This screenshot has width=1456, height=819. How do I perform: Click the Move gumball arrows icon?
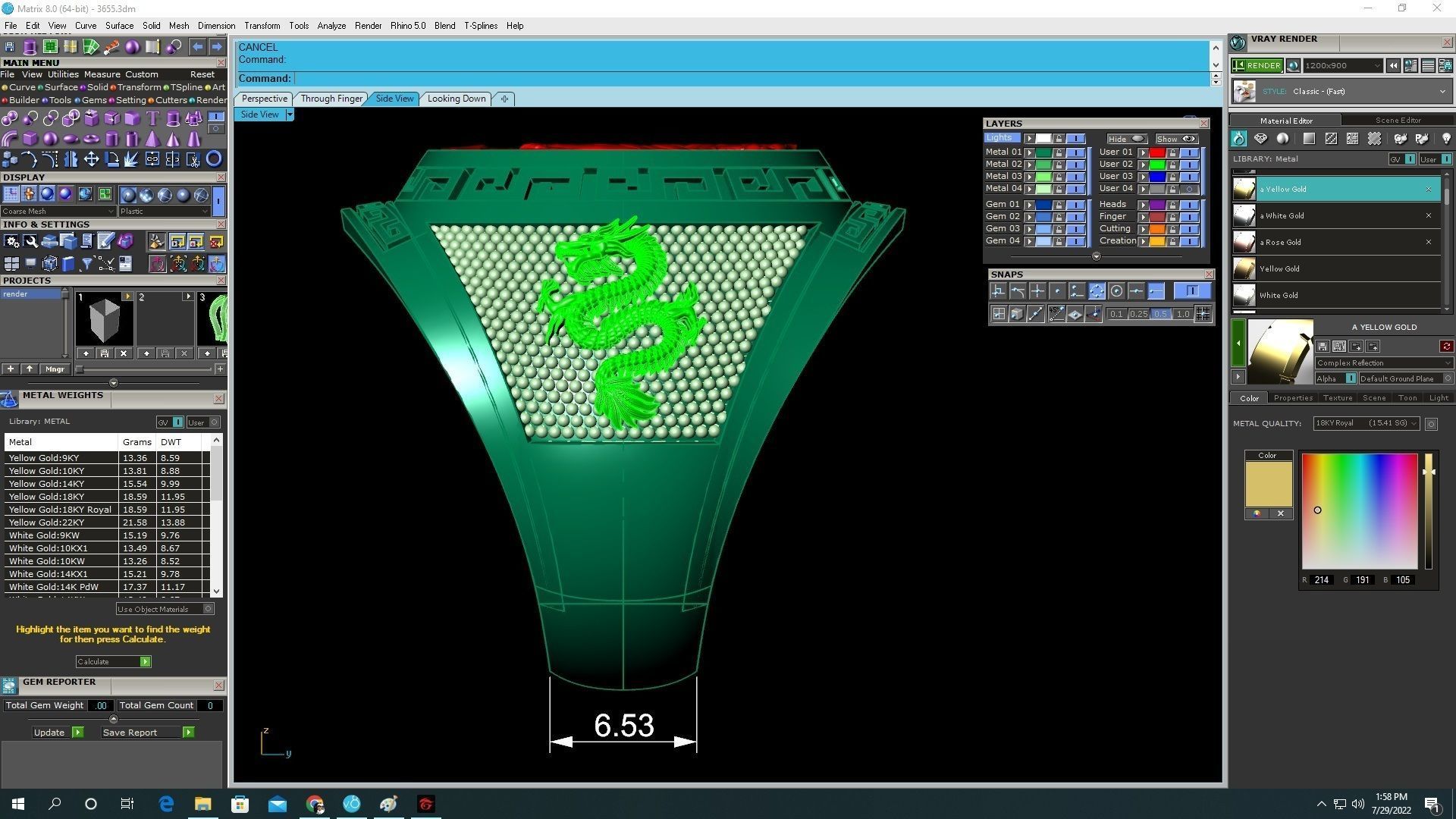click(x=91, y=159)
